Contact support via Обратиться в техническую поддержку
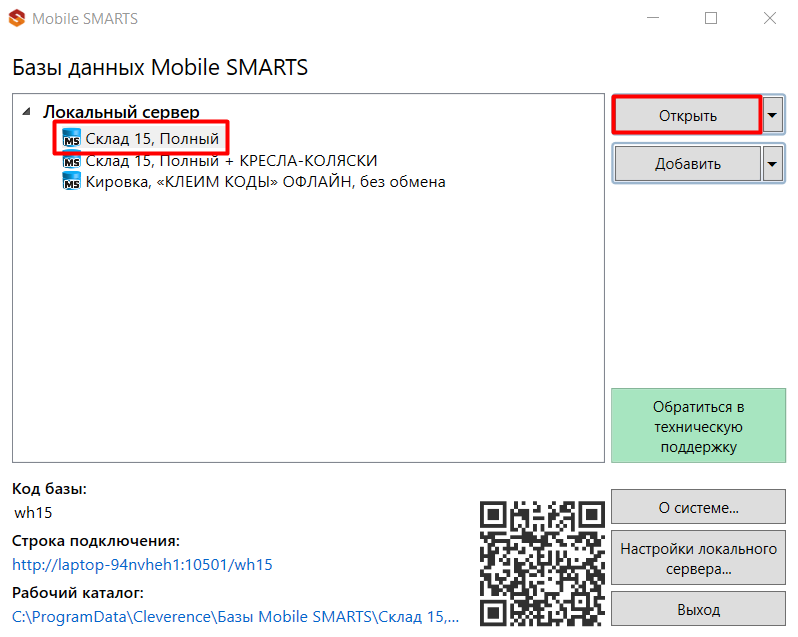The width and height of the screenshot is (798, 637). pyautogui.click(x=698, y=426)
